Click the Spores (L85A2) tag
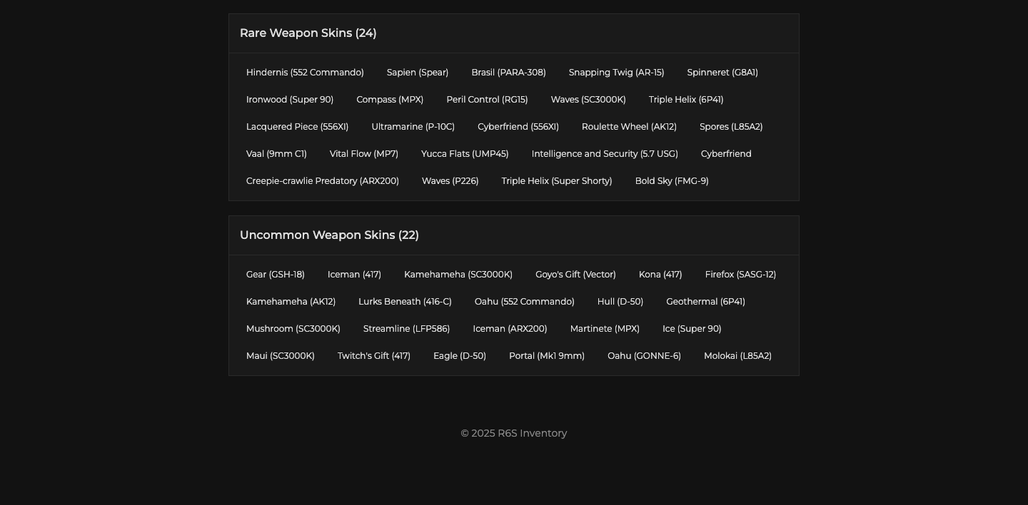This screenshot has height=505, width=1028. pyautogui.click(x=731, y=127)
